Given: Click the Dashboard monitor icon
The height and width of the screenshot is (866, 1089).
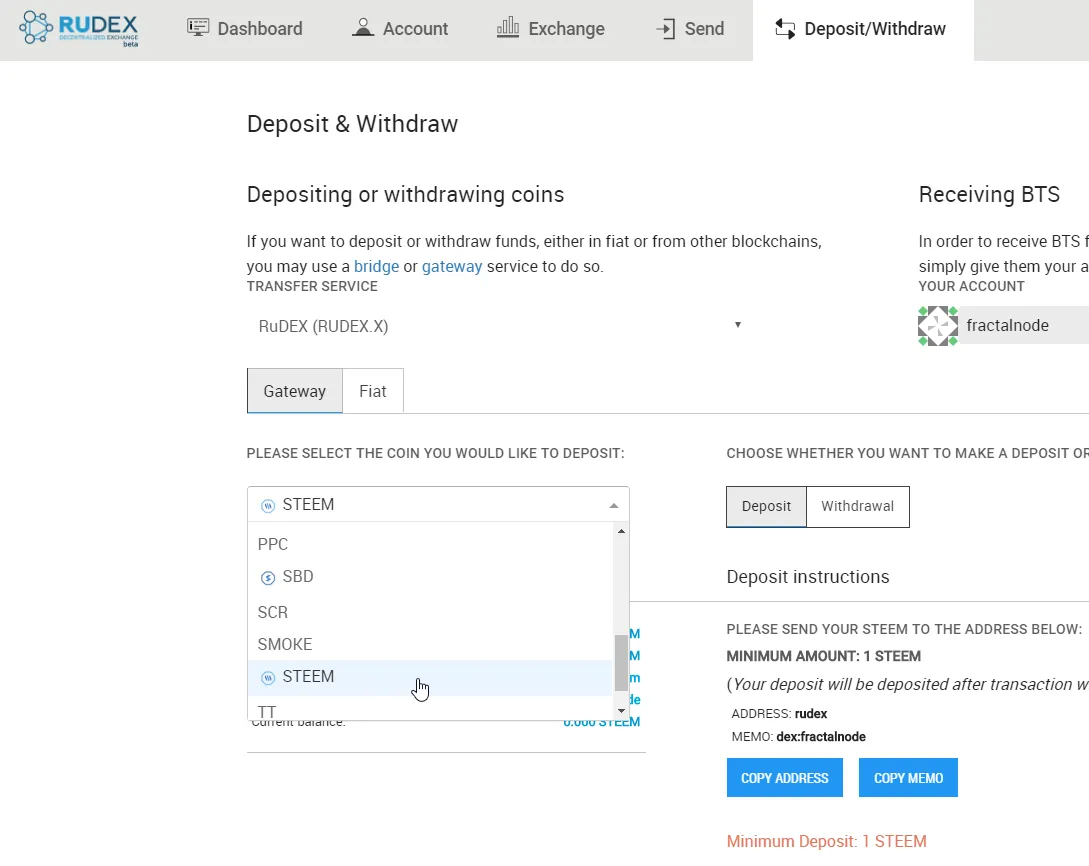Looking at the screenshot, I should (x=198, y=28).
